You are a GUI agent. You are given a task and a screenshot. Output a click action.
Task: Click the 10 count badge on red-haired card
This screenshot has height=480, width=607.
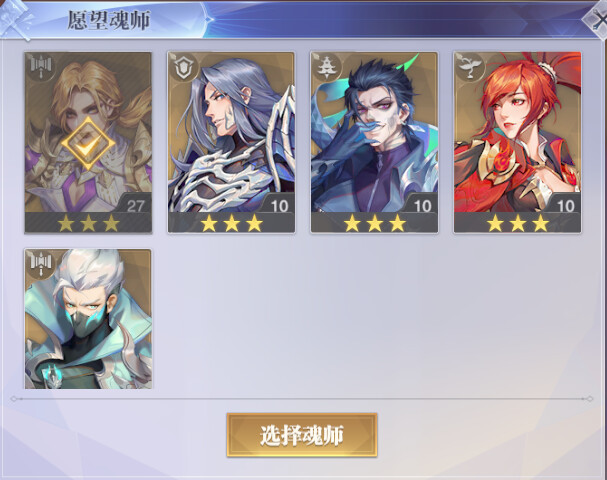pos(565,206)
